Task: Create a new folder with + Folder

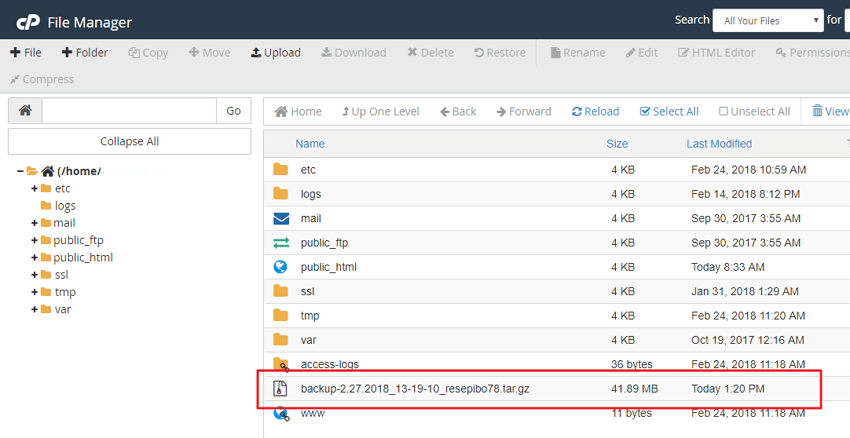Action: tap(84, 53)
